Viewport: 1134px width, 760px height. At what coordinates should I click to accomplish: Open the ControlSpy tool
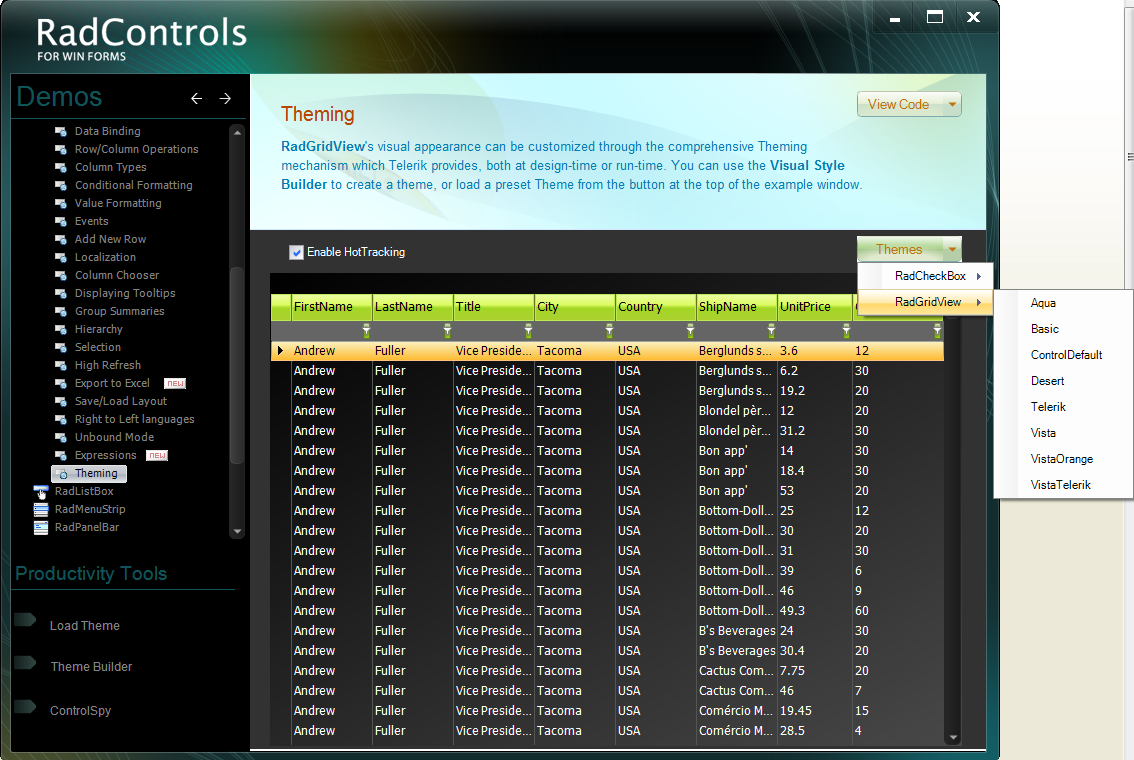coord(80,711)
